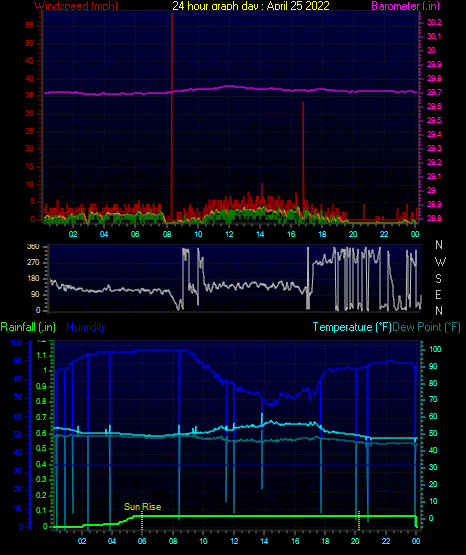Viewport: 466px width, 555px height.
Task: Click the N compass label at top of direction chart
Action: pyautogui.click(x=439, y=245)
